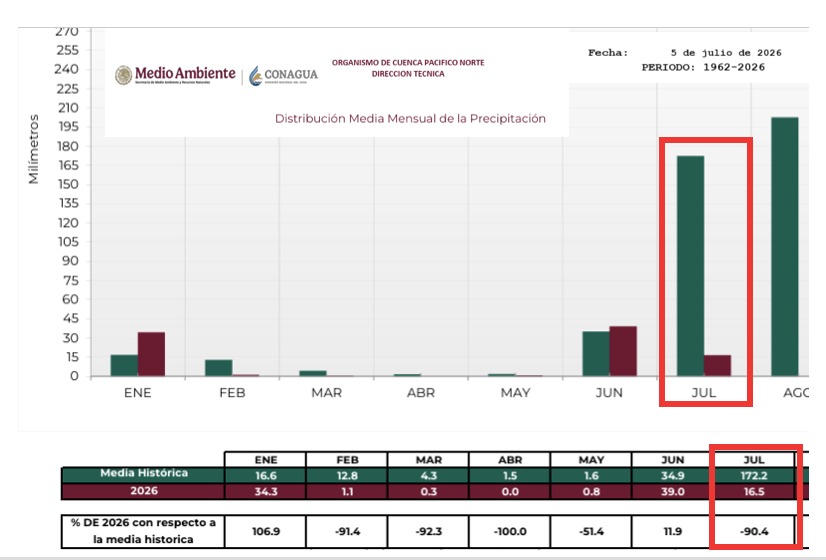Screen dimensions: 826x560
Task: Click the JUL column header in table
Action: 754,459
